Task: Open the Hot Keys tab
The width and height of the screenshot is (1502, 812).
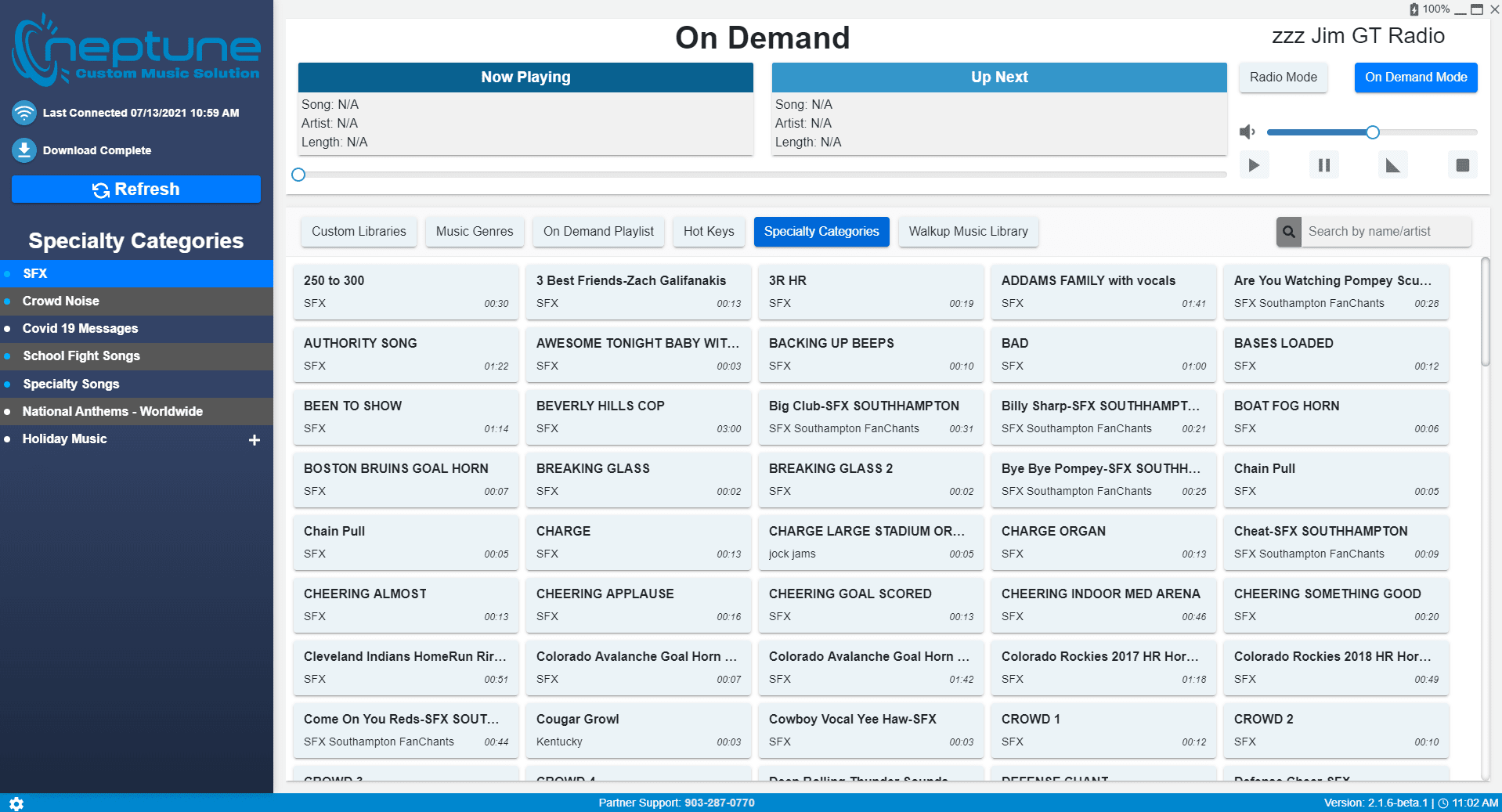Action: click(x=708, y=232)
